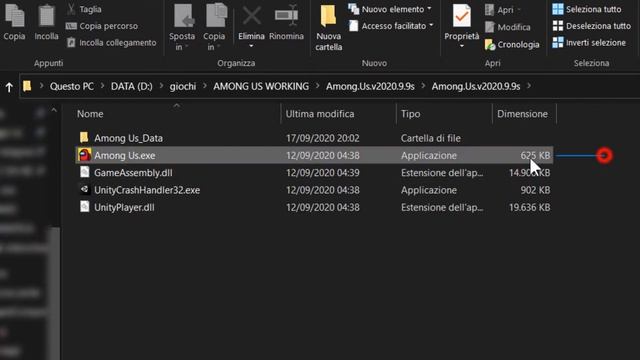Select the Among Us.exe crewmate icon
Screen dimensions: 640x360
pyautogui.click(x=84, y=155)
